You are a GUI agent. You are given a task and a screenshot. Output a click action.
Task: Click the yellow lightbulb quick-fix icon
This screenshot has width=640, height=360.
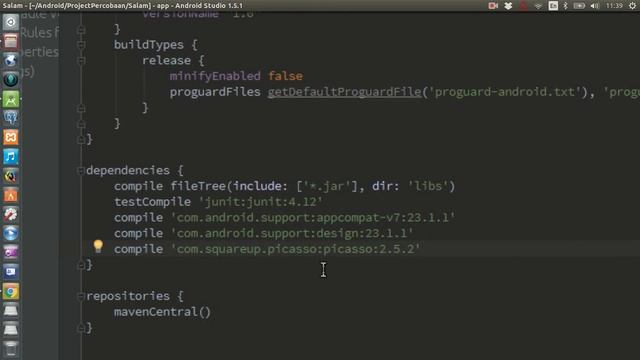(x=98, y=246)
